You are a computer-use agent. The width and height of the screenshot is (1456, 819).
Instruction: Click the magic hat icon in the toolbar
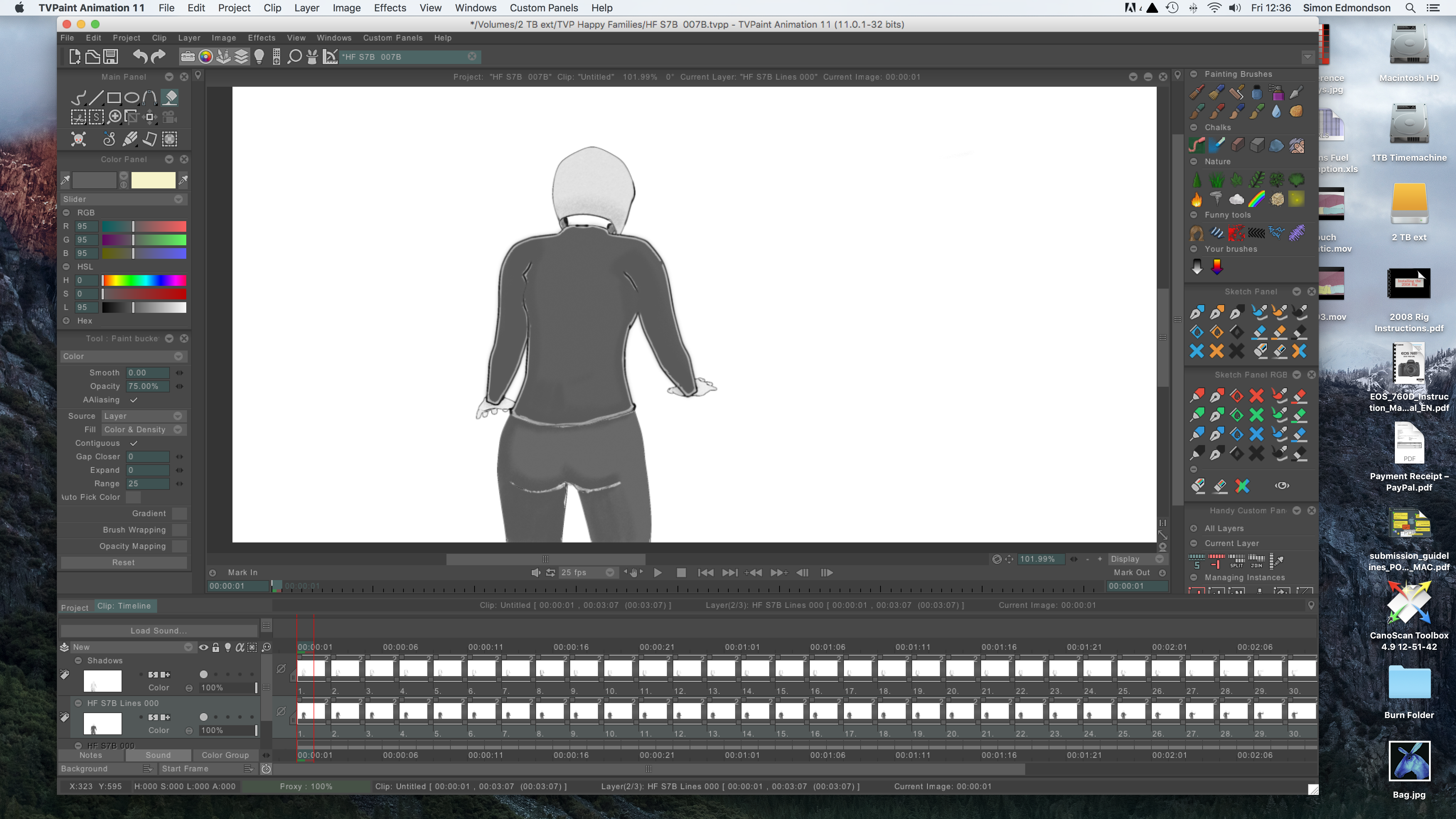312,57
